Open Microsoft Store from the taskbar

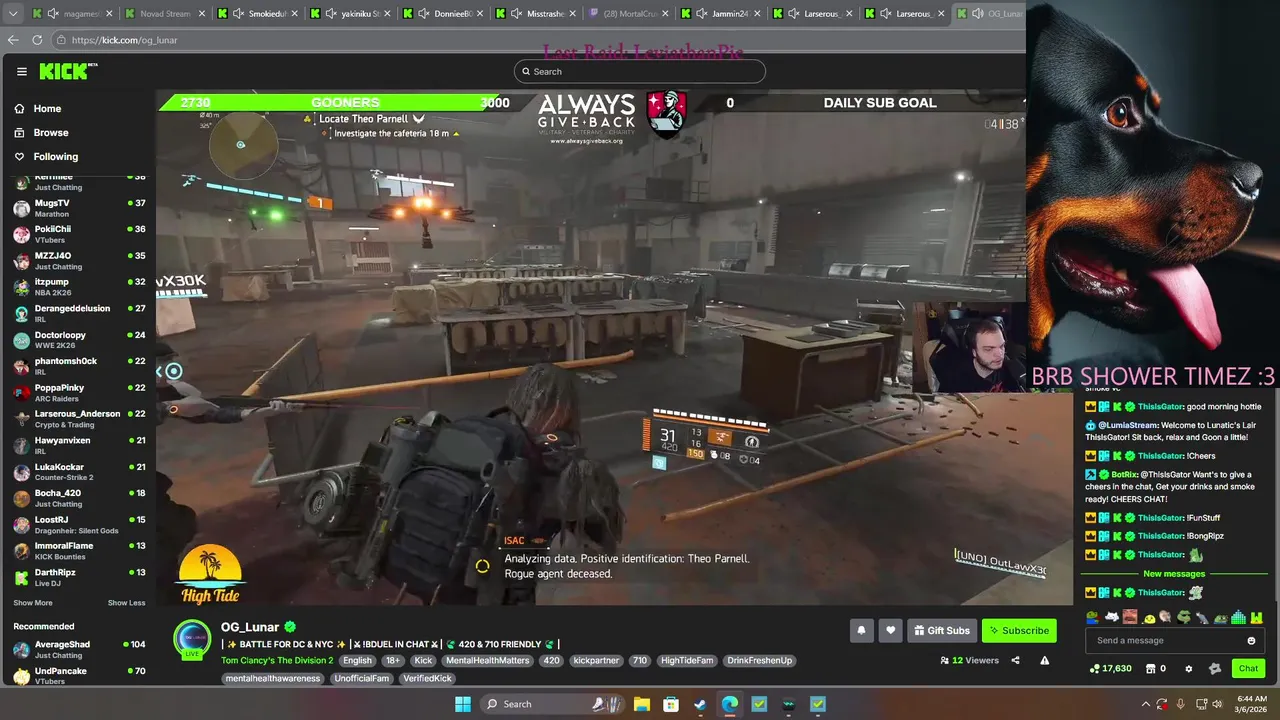[671, 704]
